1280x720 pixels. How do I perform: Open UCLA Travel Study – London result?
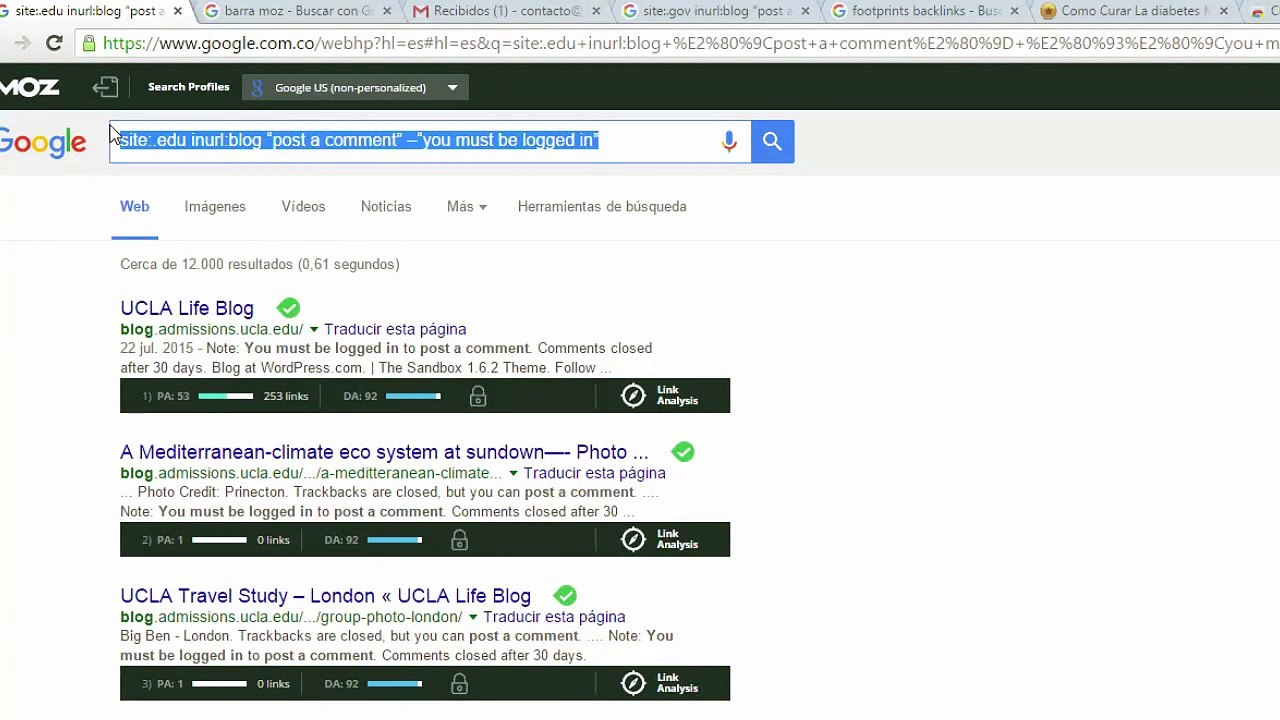click(325, 596)
